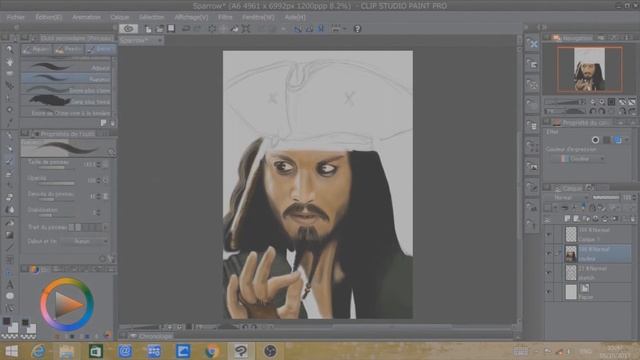The width and height of the screenshot is (640, 360).
Task: Select the Brush tool in the tool palette
Action: pyautogui.click(x=9, y=162)
